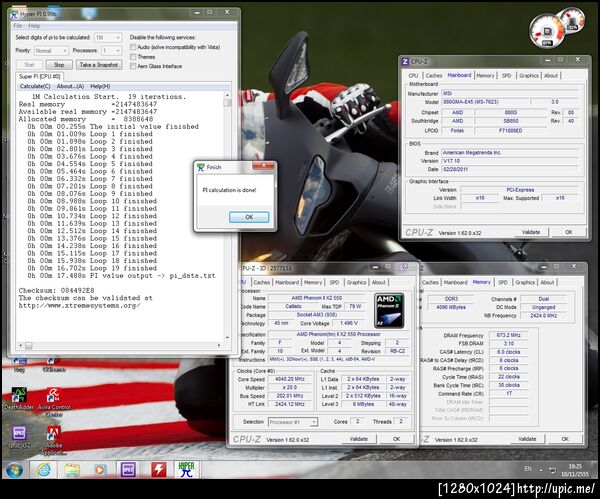Screen dimensions: 600x499
Task: Switch to SPD tab in CPU-Z Memory window
Action: pyautogui.click(x=502, y=282)
